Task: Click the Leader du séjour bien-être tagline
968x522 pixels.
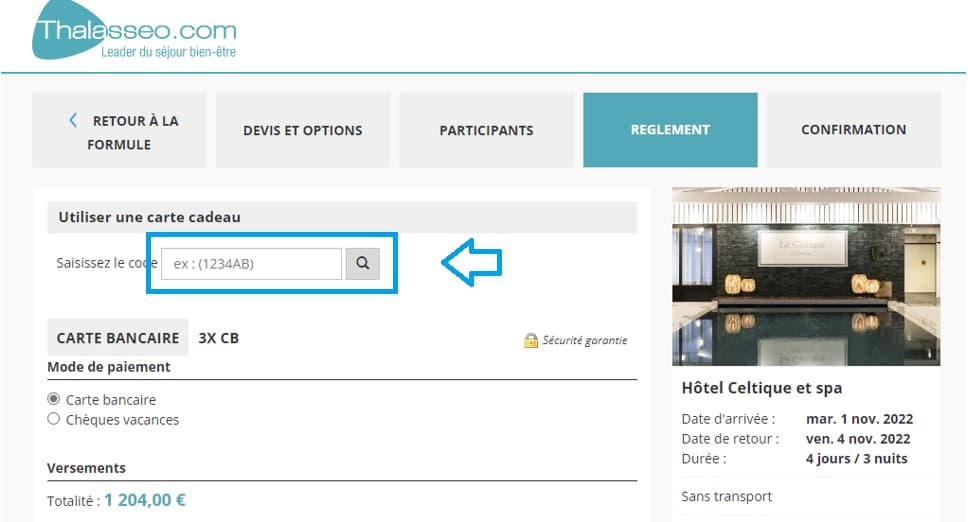Action: click(x=168, y=51)
